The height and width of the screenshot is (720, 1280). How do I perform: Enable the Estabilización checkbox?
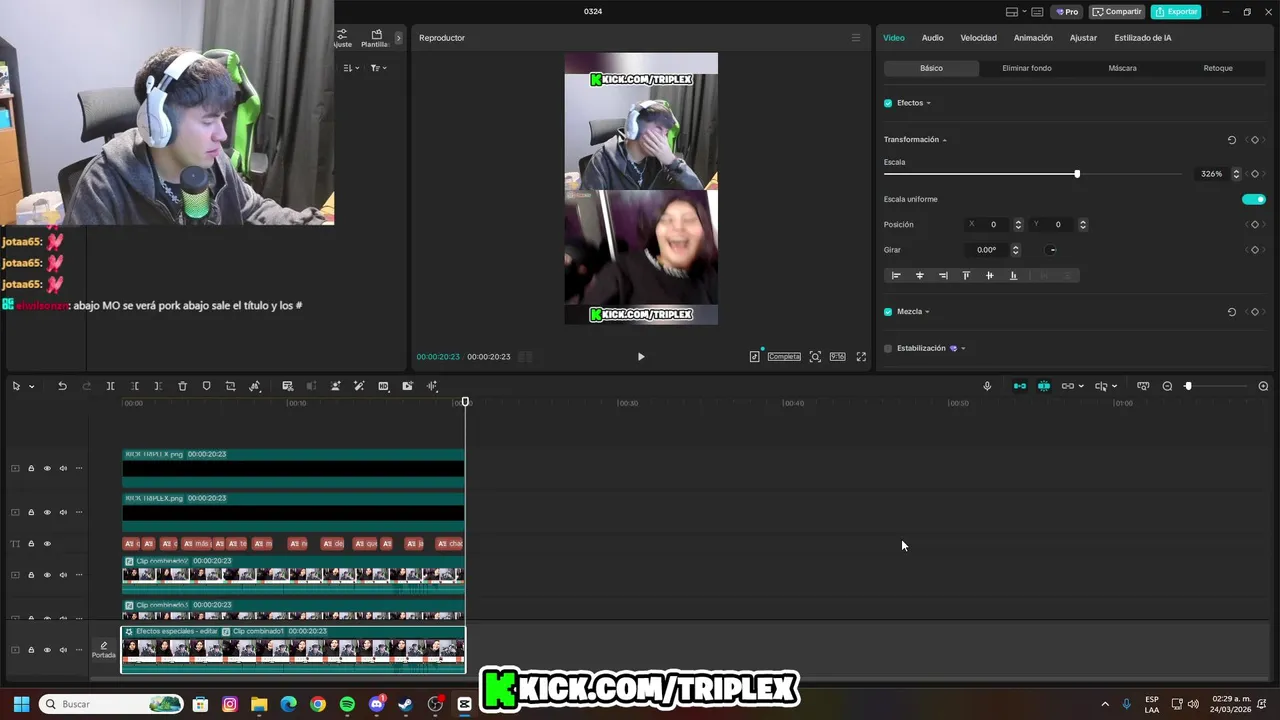888,349
